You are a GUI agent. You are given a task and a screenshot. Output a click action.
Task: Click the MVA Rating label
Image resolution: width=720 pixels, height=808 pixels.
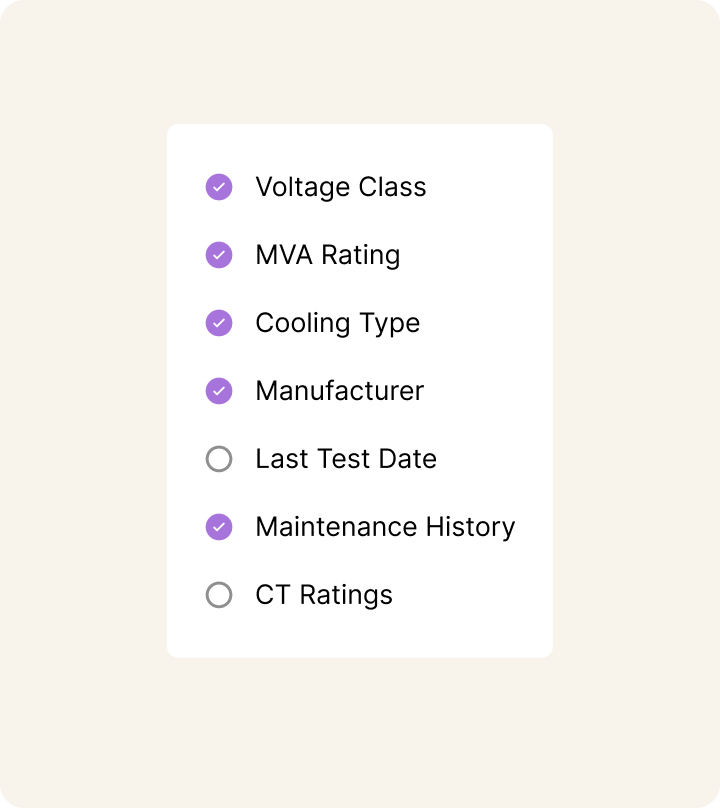tap(328, 254)
